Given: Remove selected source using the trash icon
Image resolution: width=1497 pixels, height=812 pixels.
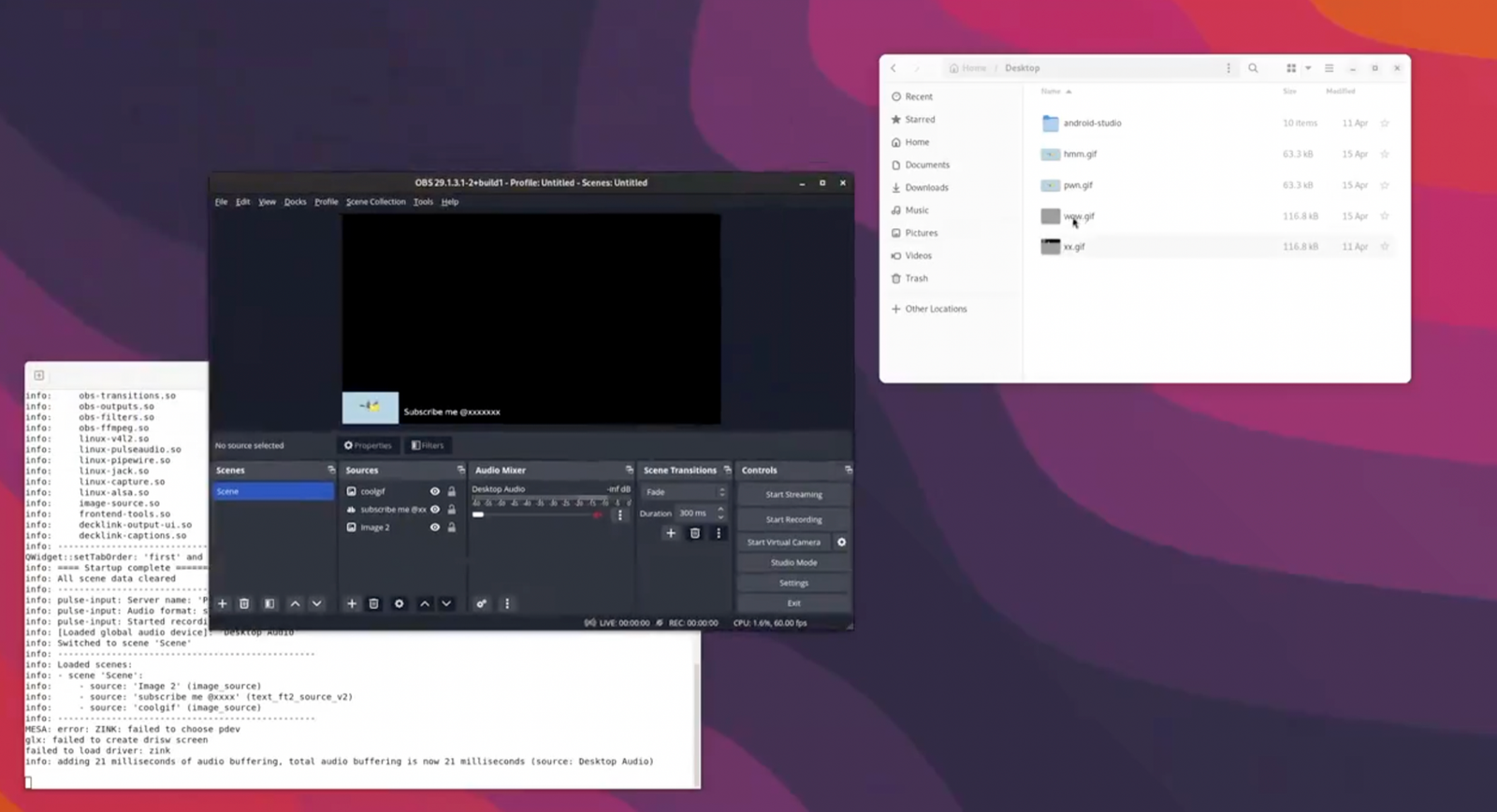Looking at the screenshot, I should pyautogui.click(x=373, y=604).
